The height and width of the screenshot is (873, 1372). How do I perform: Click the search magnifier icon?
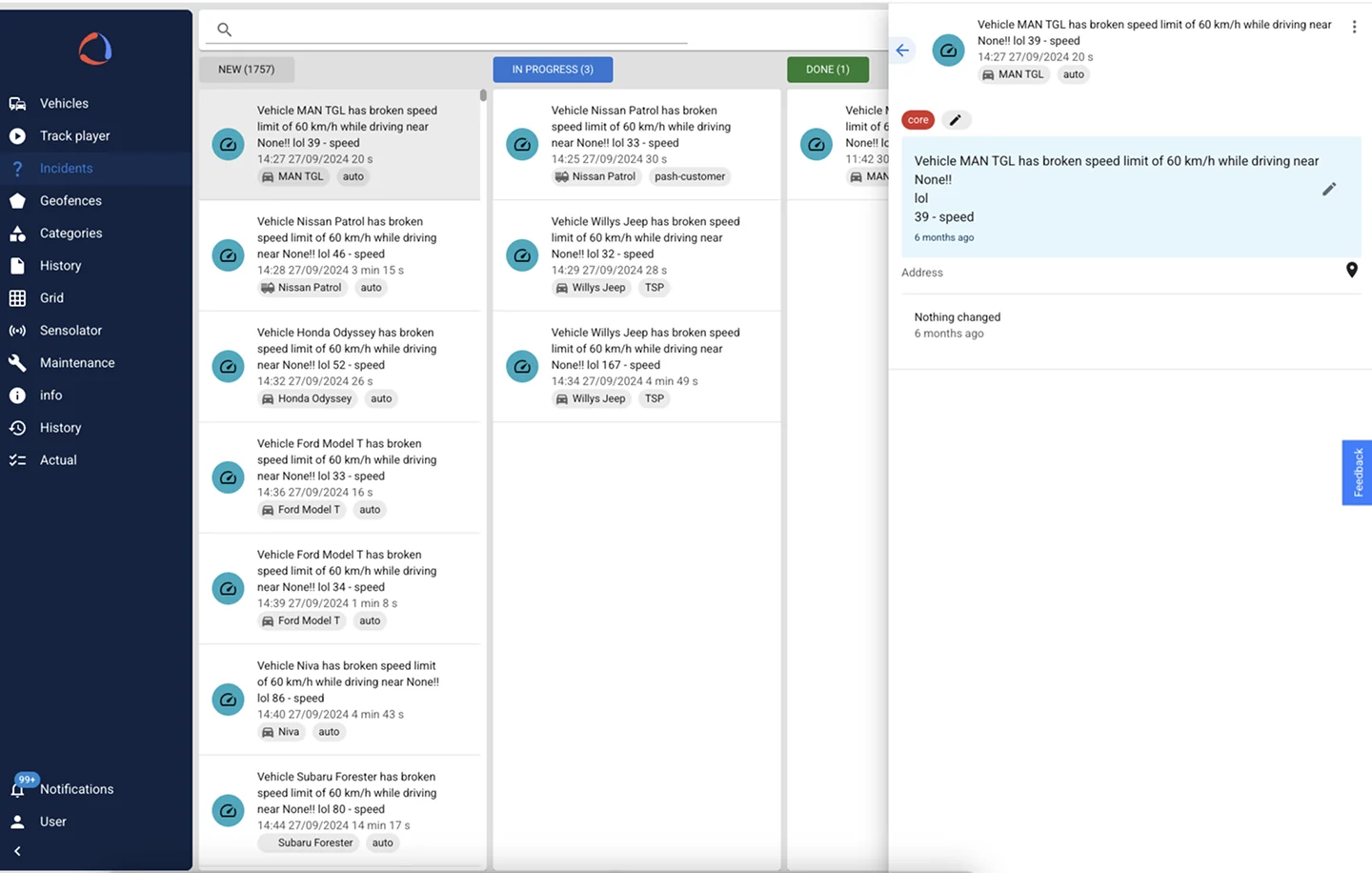(x=225, y=30)
